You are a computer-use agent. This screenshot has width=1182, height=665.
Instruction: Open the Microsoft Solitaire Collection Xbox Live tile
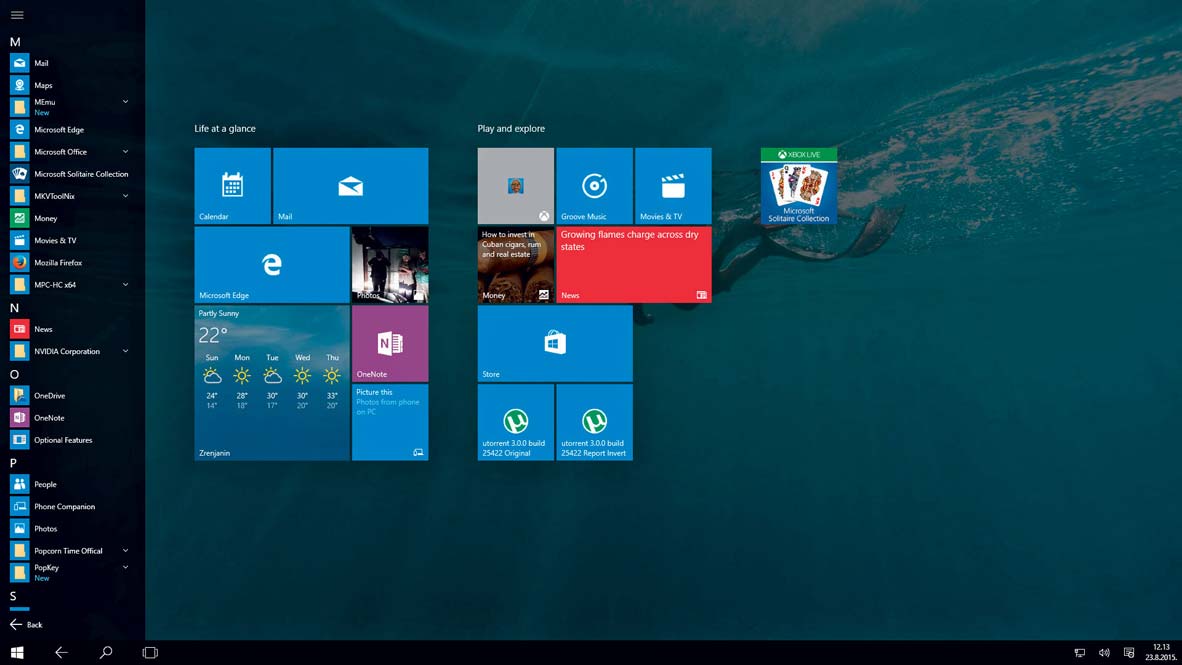tap(799, 185)
